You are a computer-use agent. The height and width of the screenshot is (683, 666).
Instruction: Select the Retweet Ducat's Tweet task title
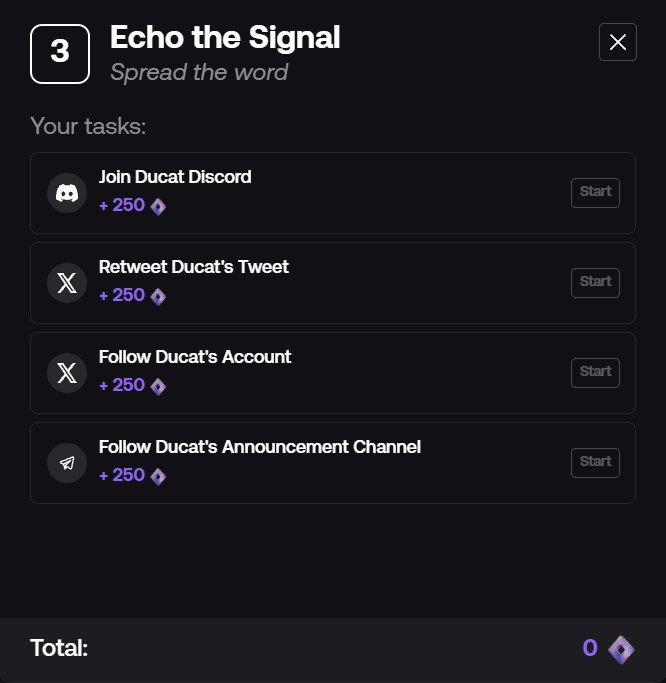tap(193, 267)
